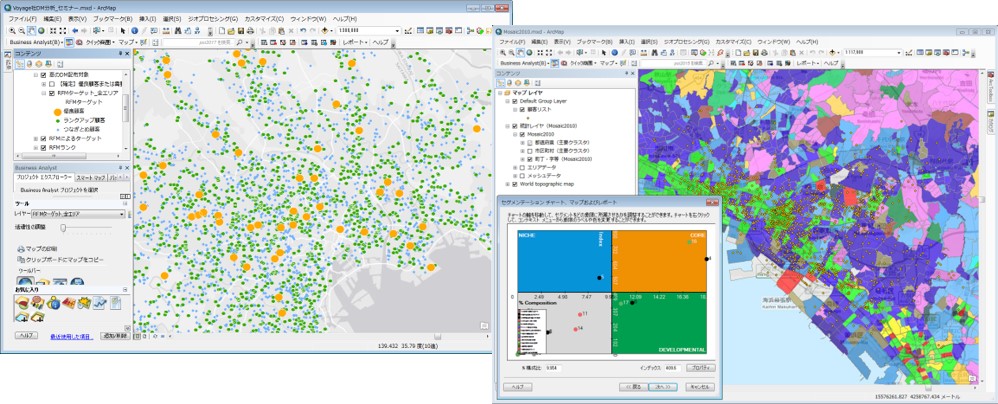Open Find binoculars in Mosaic2010 window
Viewport: 998px width, 404px height.
(654, 53)
